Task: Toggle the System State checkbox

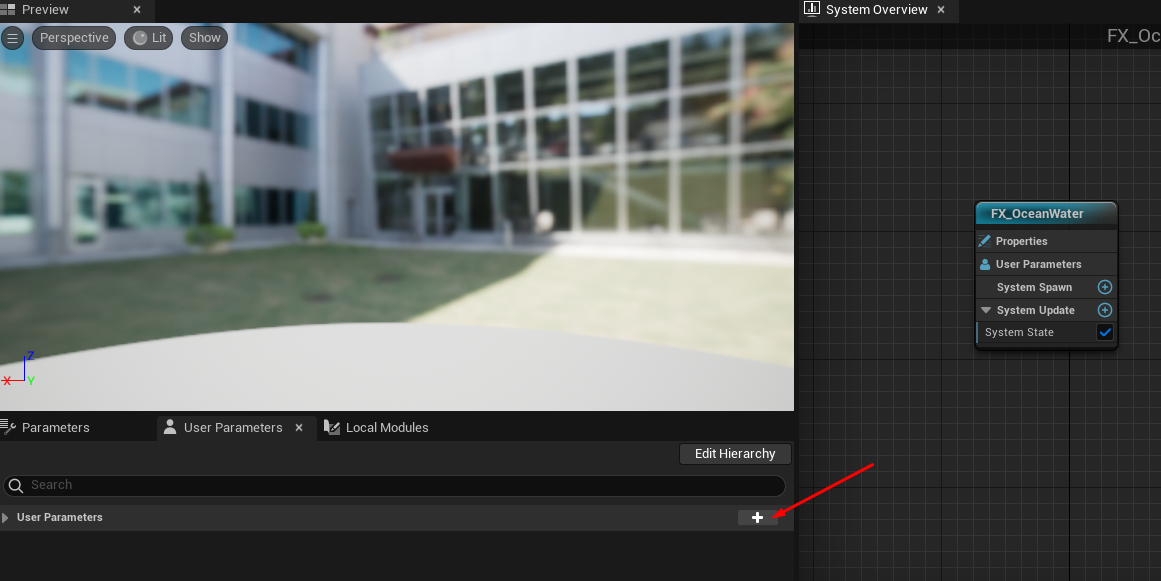Action: pos(1105,333)
